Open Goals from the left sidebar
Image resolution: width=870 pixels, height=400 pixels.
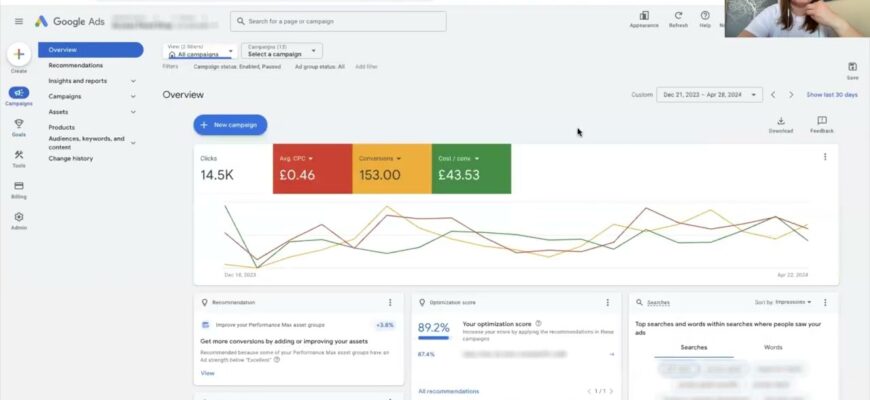click(x=19, y=124)
